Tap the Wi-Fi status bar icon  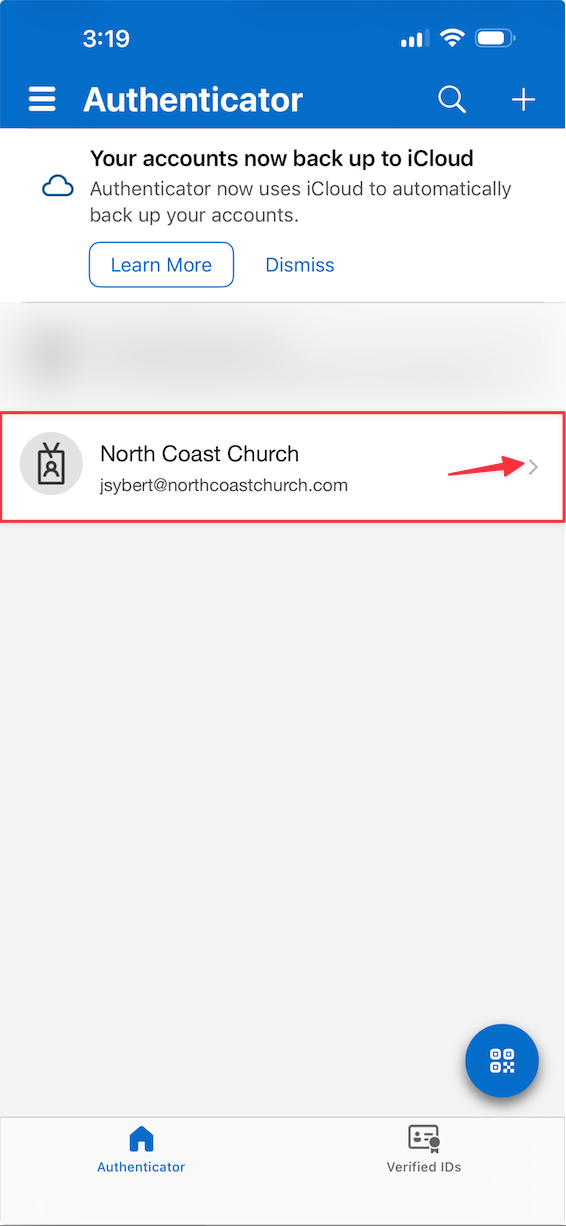click(x=453, y=39)
